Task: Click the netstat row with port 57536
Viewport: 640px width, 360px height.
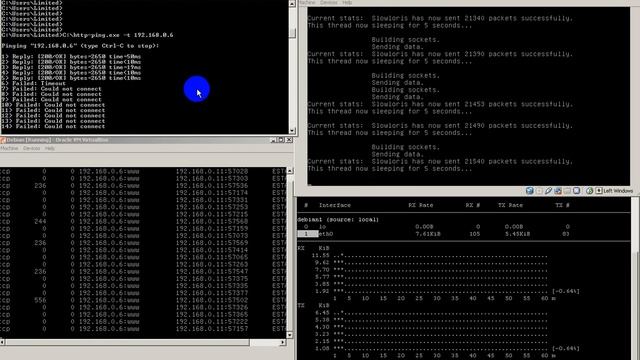Action: pyautogui.click(x=143, y=186)
